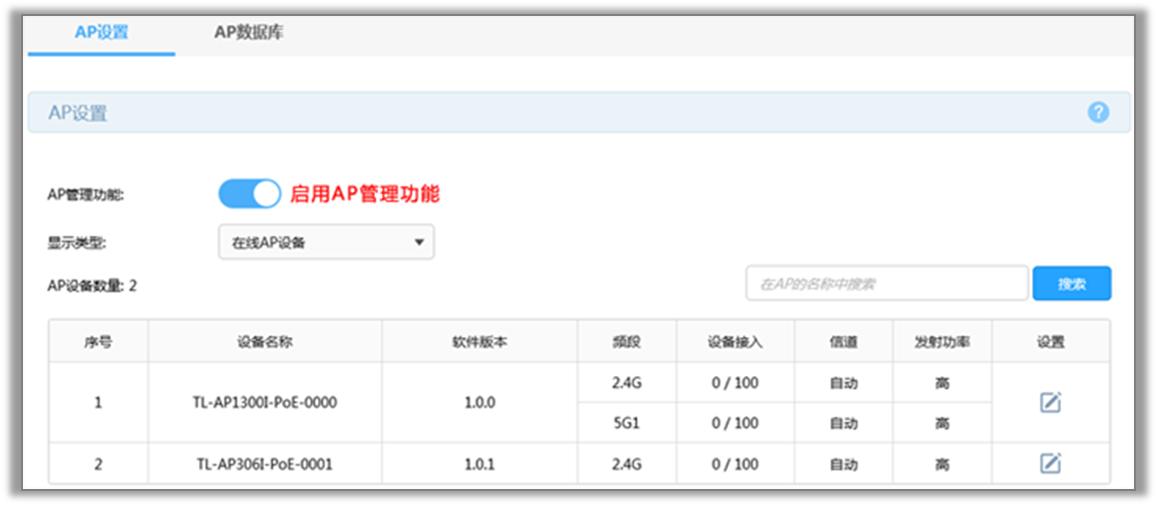This screenshot has height=505, width=1157.
Task: Click the 软件版本 column header
Action: coord(480,342)
